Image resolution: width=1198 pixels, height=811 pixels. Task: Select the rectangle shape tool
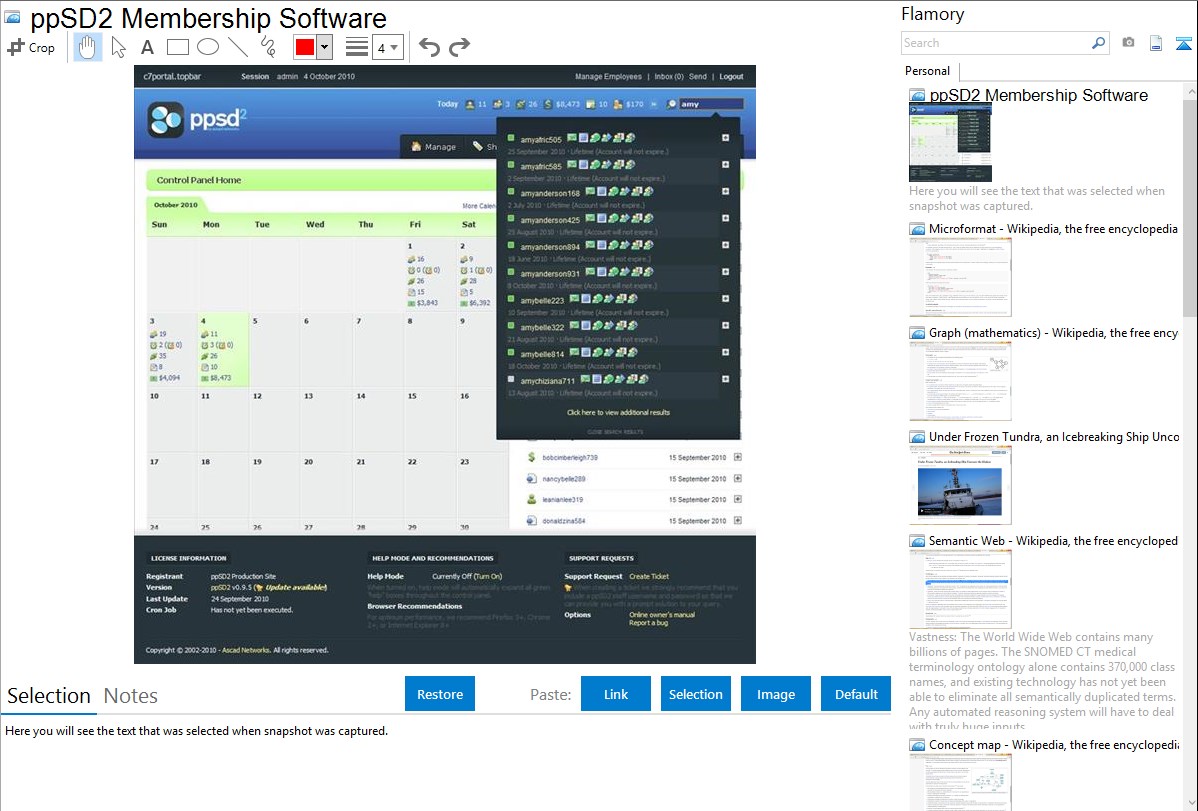[x=178, y=47]
